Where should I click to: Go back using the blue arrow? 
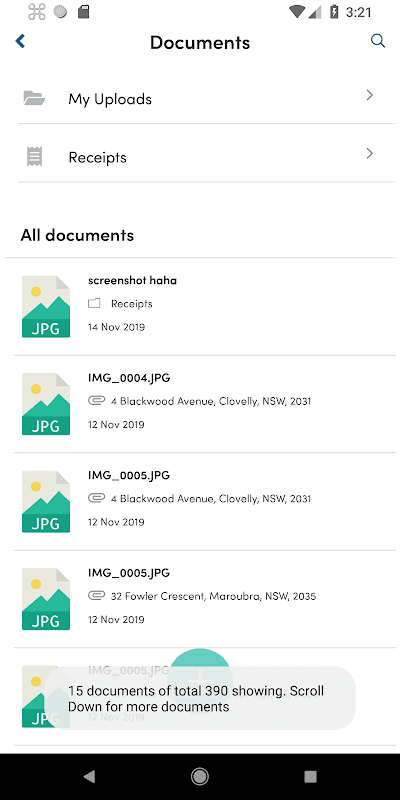point(20,41)
